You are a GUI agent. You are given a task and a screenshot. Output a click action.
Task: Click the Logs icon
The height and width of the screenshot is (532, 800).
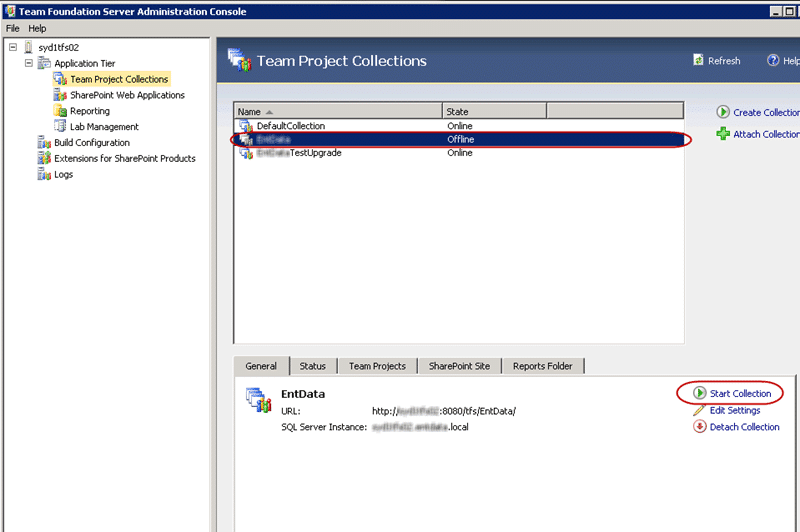[x=44, y=174]
